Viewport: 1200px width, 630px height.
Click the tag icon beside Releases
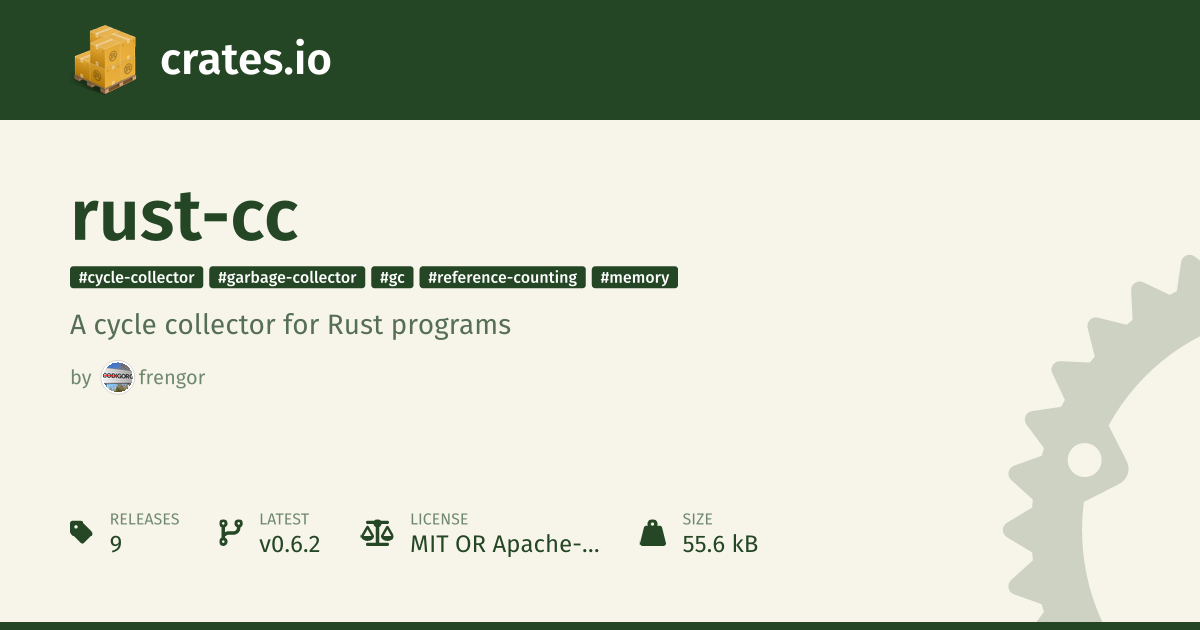coord(82,532)
